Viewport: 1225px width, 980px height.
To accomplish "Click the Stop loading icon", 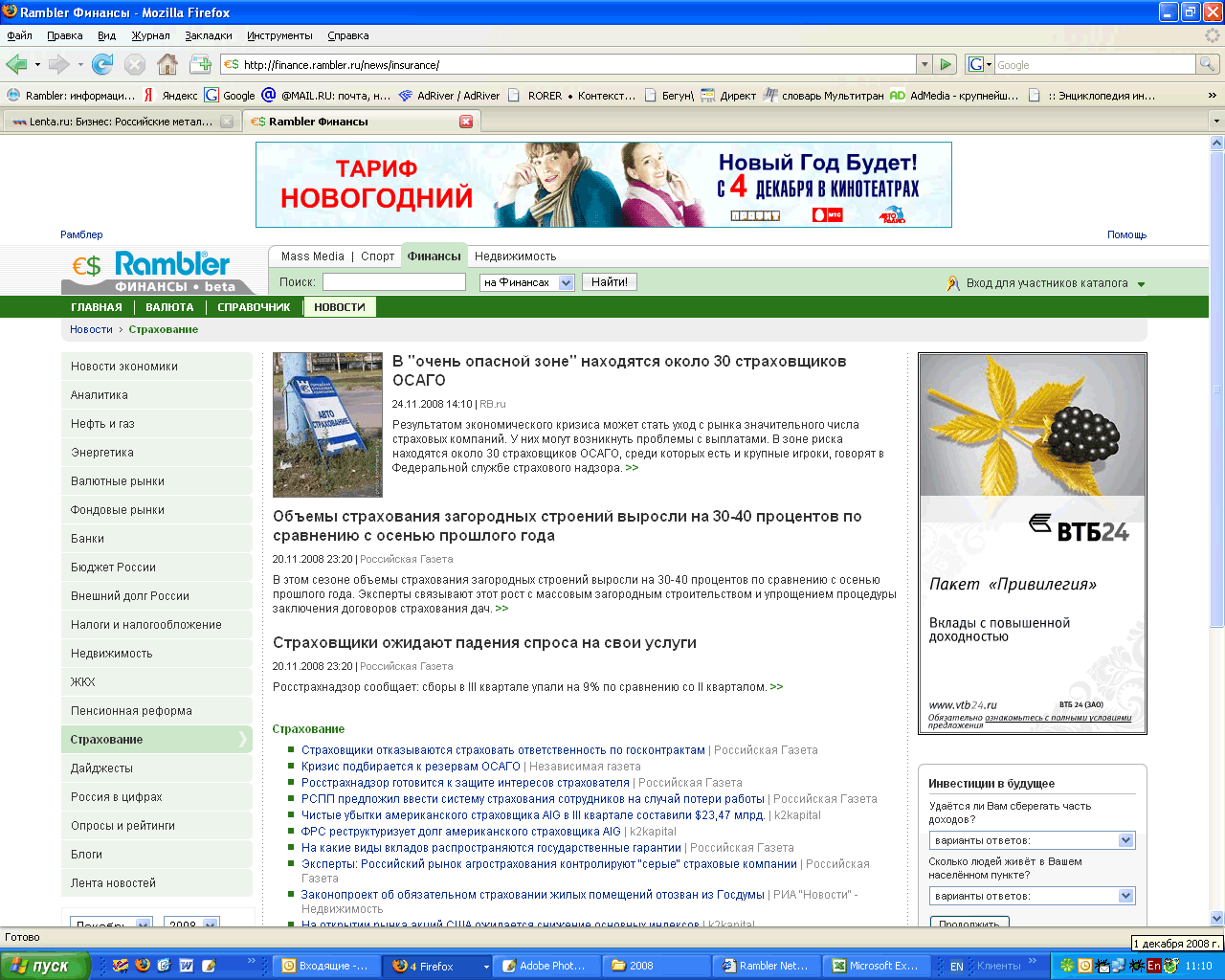I will tap(135, 64).
